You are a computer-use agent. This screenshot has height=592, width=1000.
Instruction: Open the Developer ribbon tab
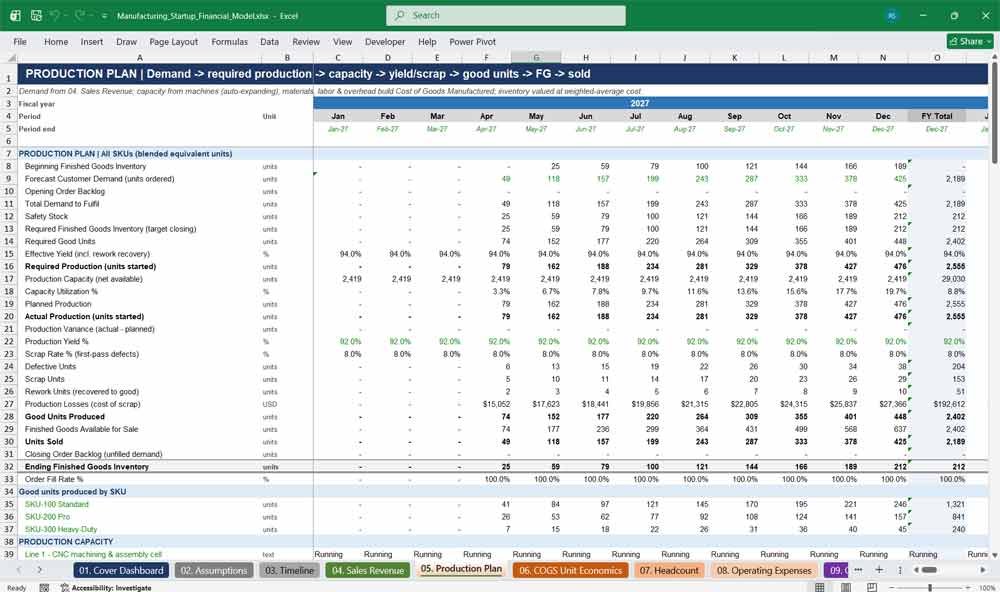(x=385, y=41)
